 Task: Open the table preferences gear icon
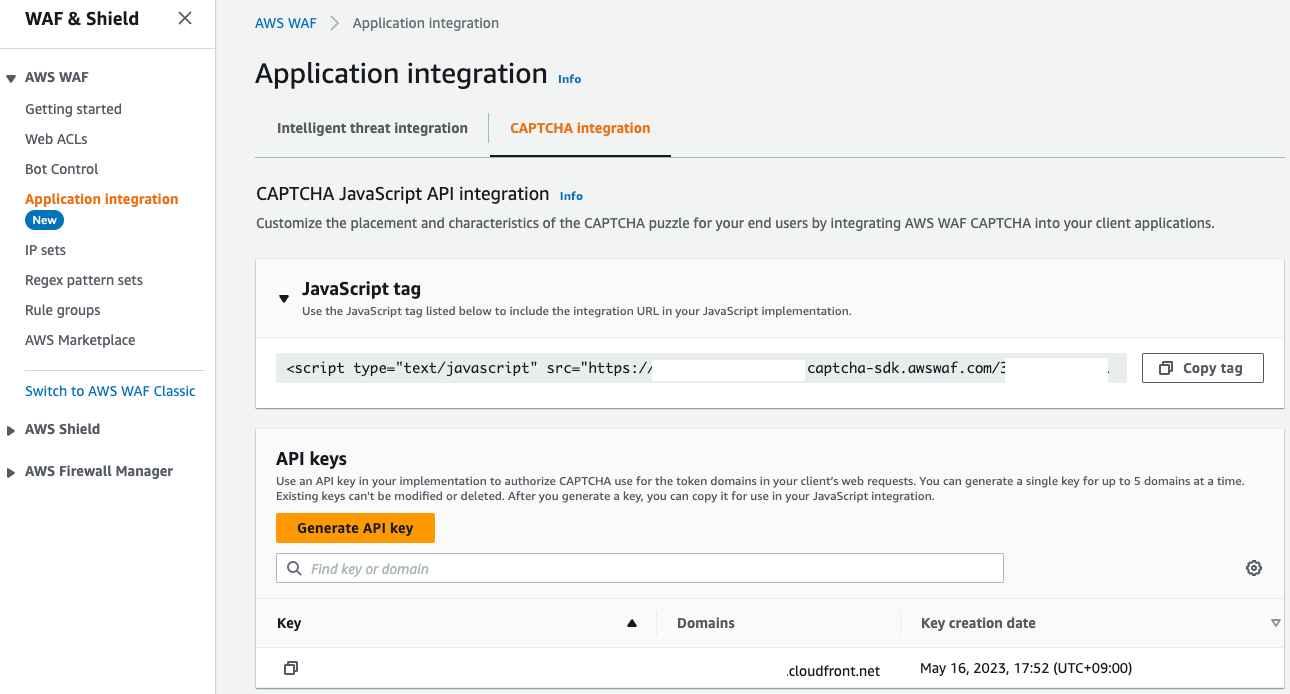pyautogui.click(x=1253, y=567)
